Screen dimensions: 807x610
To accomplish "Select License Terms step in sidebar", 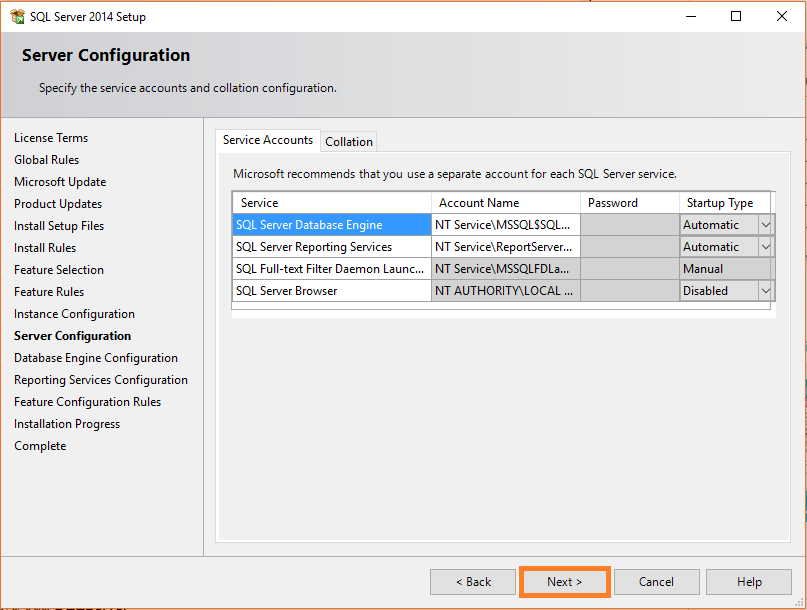I will 51,138.
